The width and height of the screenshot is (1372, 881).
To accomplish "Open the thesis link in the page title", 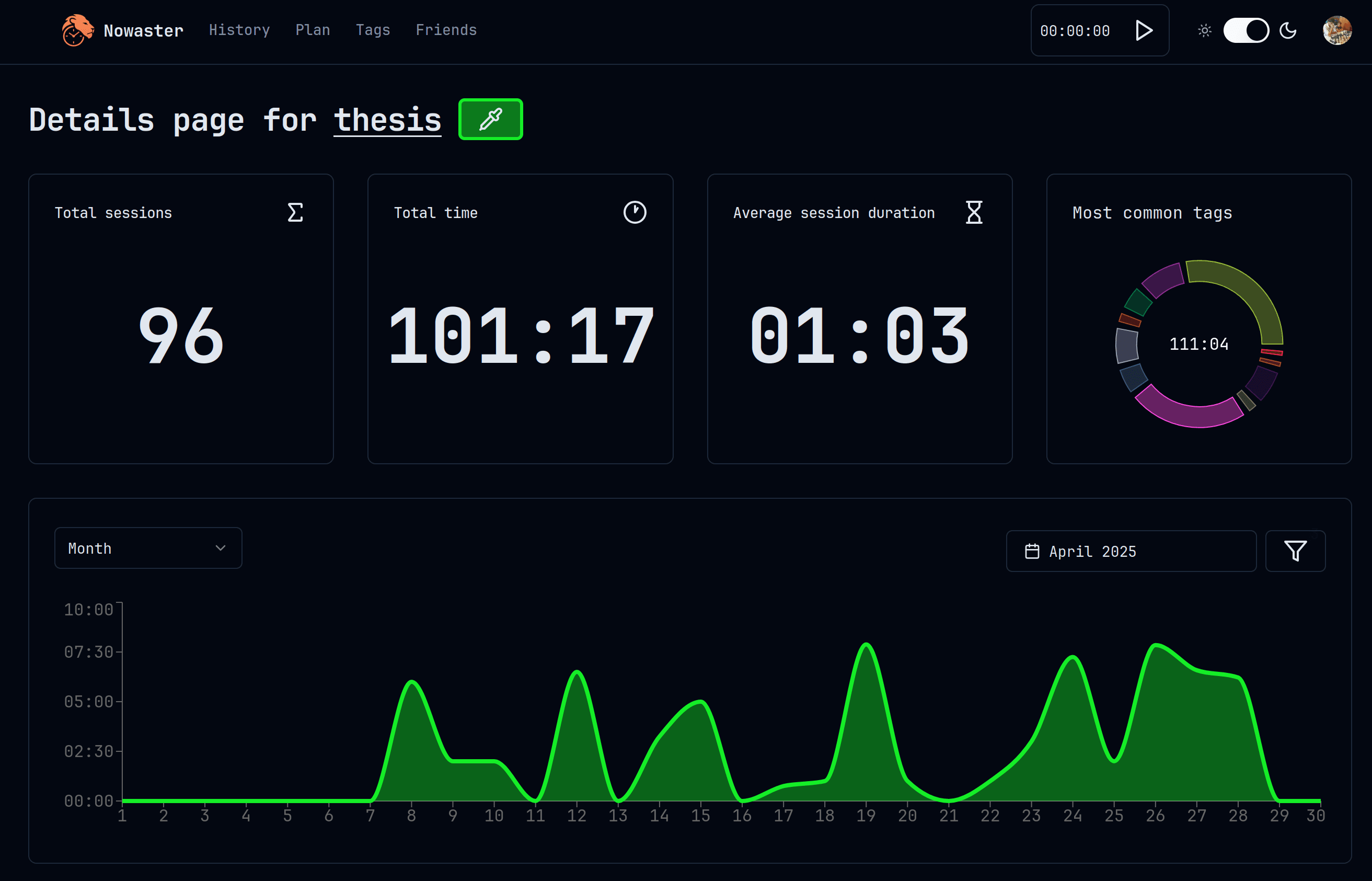I will (x=387, y=119).
